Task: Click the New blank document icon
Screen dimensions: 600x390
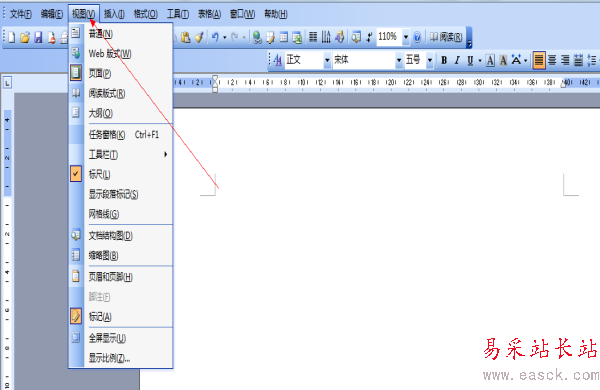Action: 11,37
